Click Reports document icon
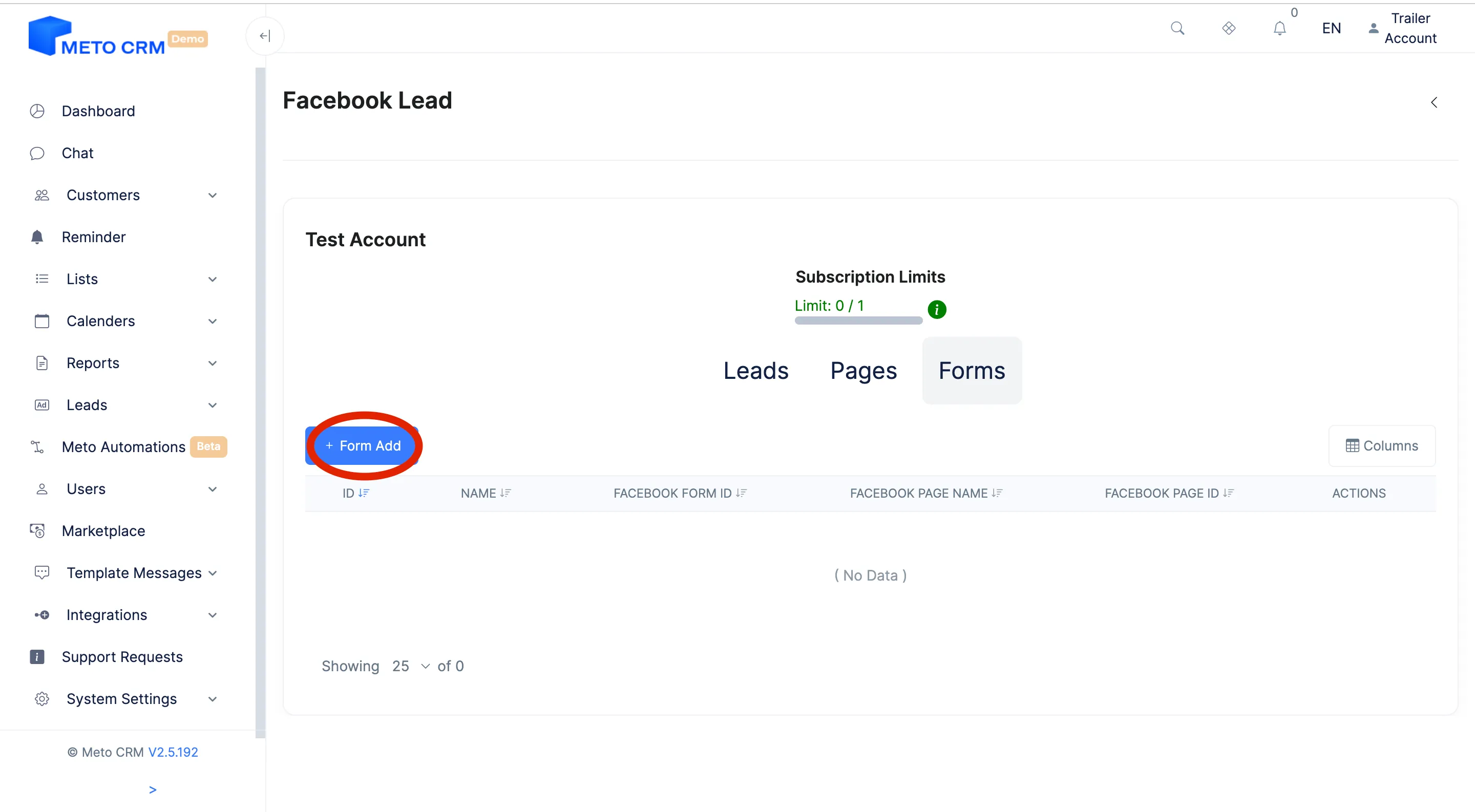 [x=42, y=363]
